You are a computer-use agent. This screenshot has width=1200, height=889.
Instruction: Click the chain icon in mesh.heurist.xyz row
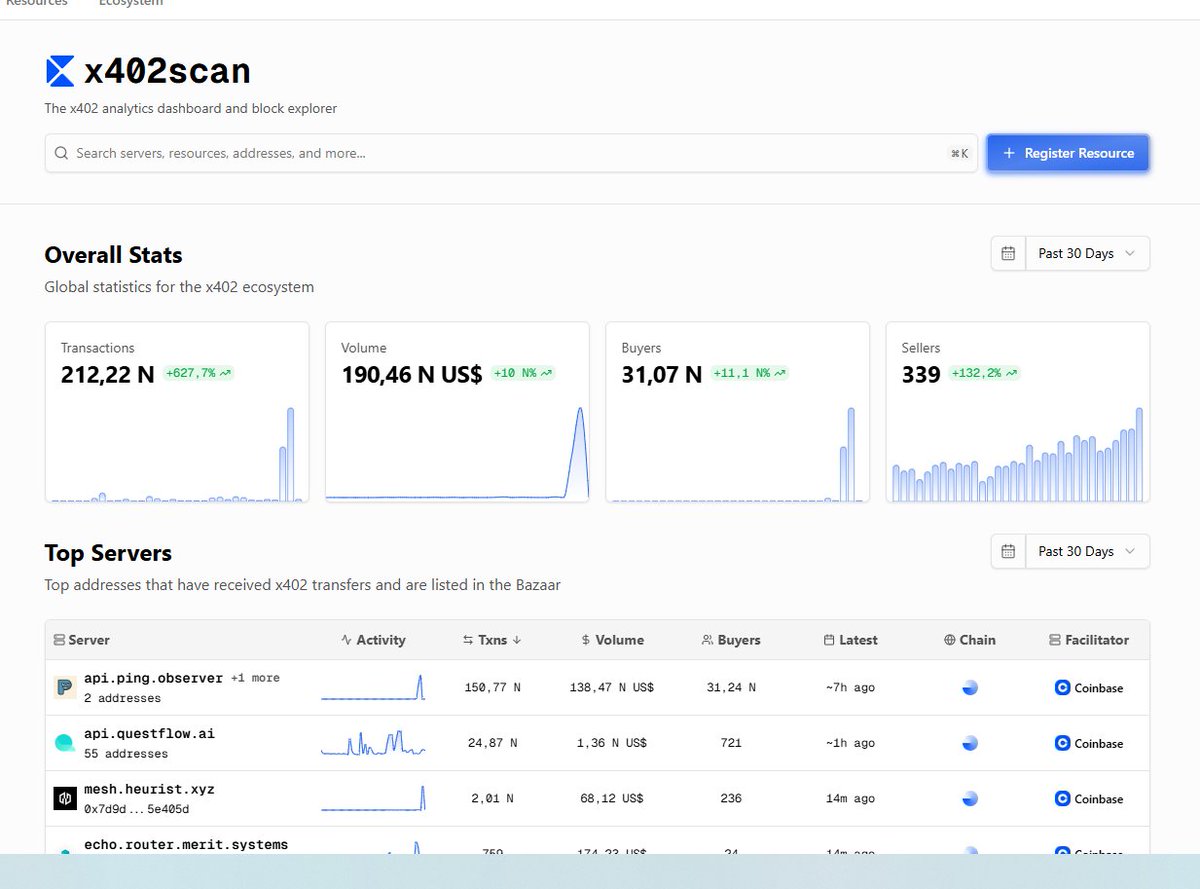969,799
